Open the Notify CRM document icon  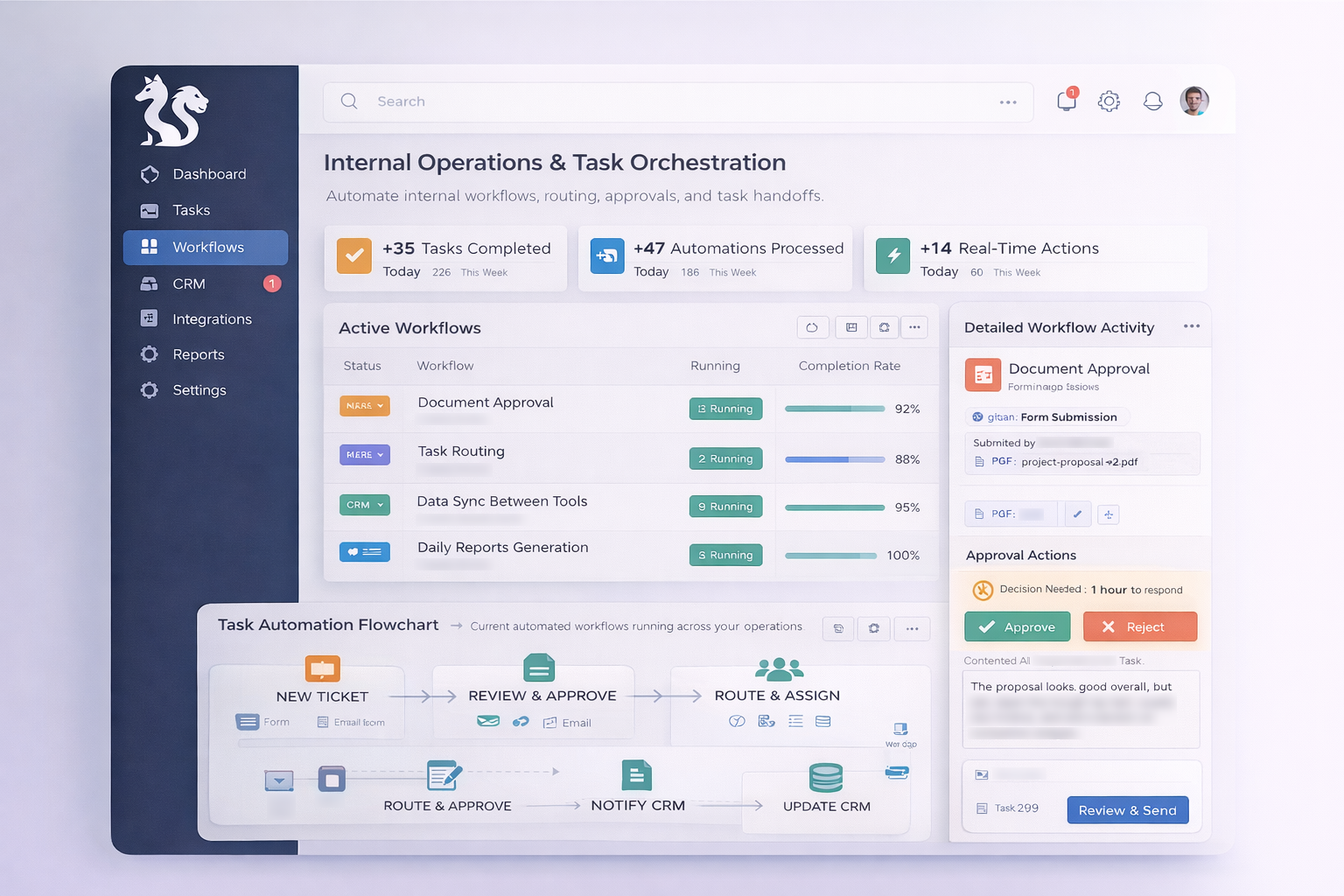(x=636, y=775)
